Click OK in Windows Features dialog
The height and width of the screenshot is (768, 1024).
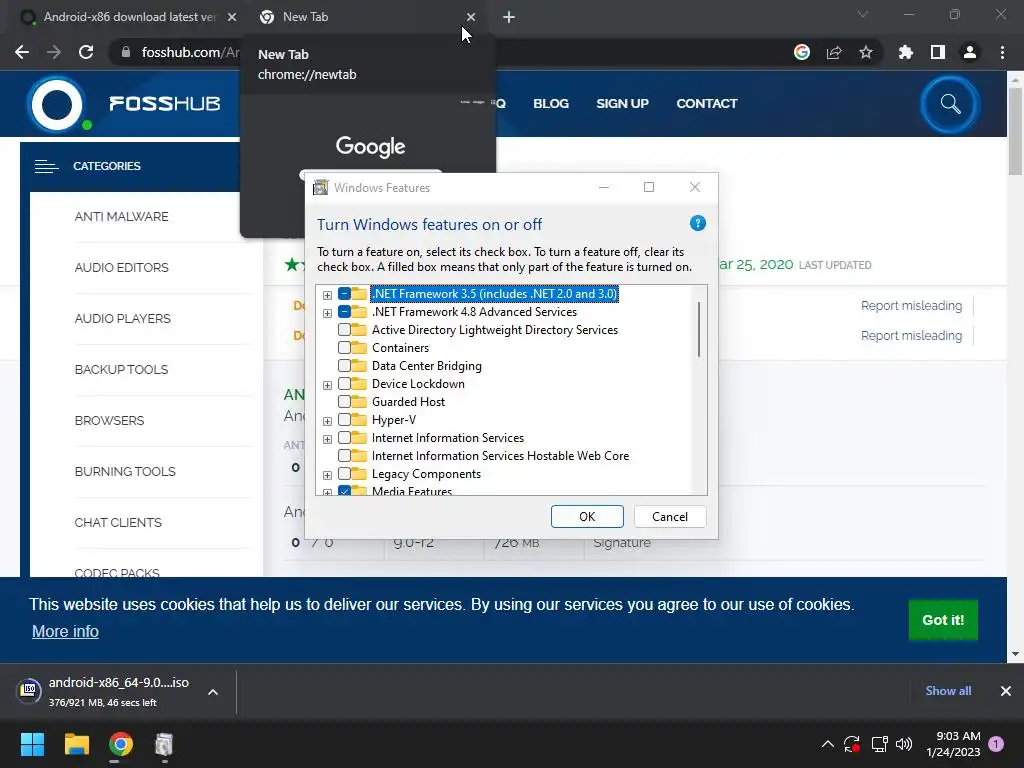[587, 517]
